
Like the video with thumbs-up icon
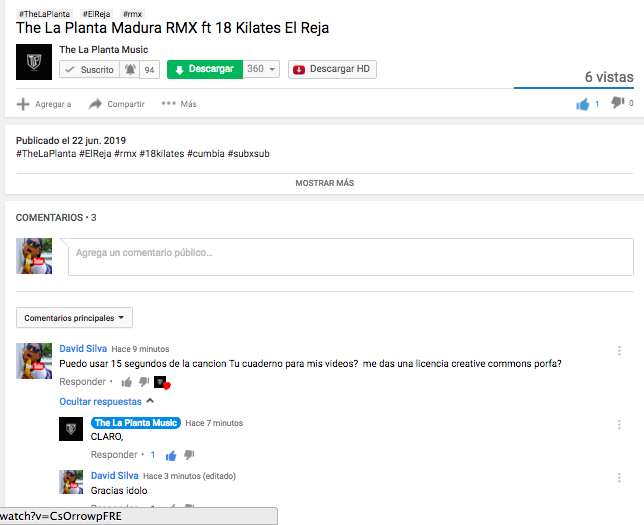click(582, 104)
